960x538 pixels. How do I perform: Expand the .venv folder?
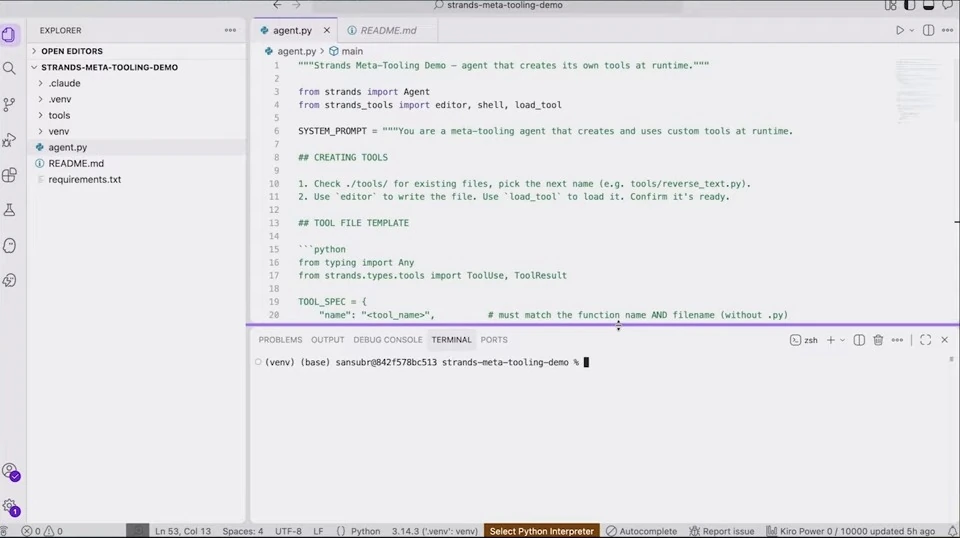pyautogui.click(x=59, y=99)
